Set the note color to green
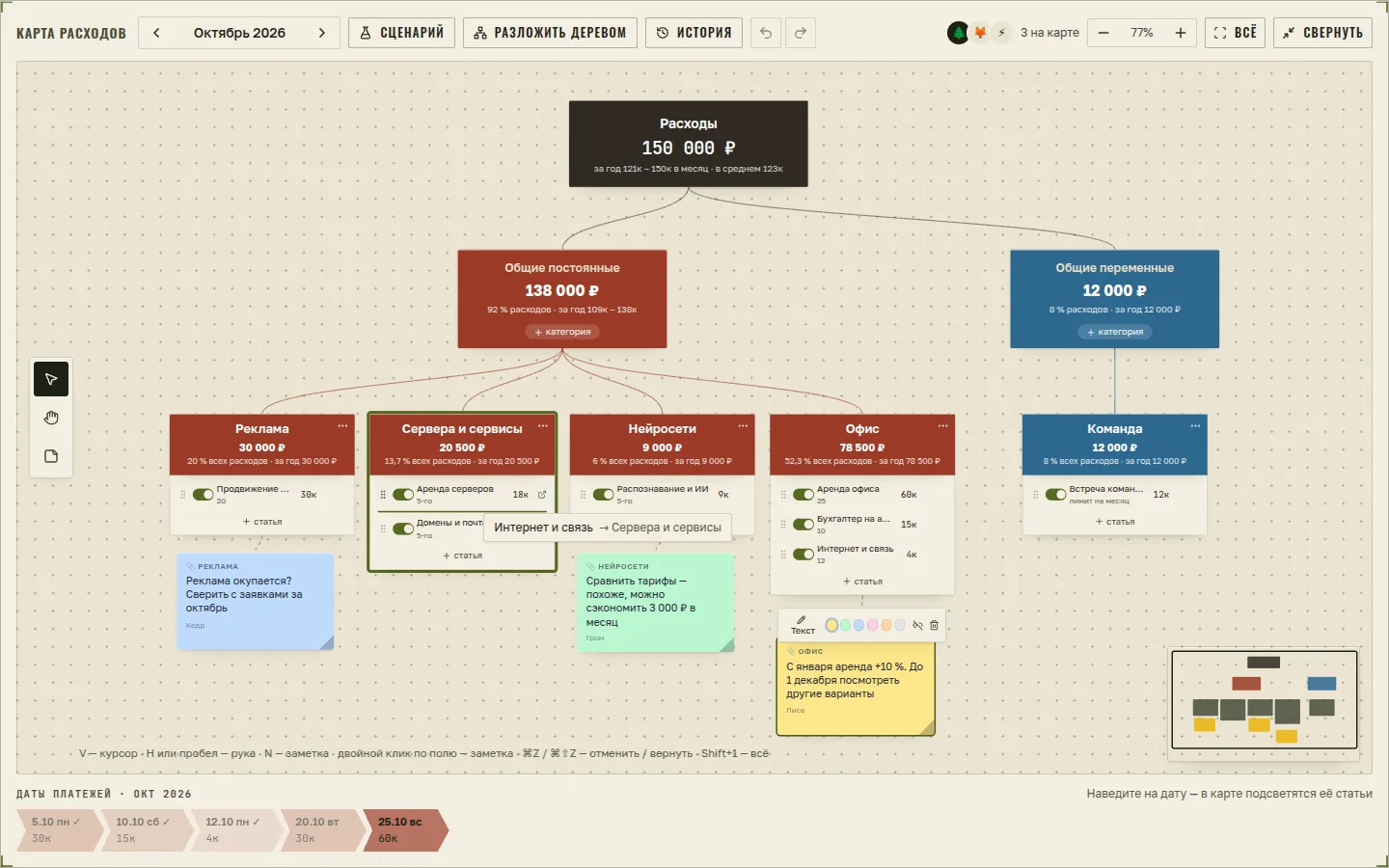The width and height of the screenshot is (1389, 868). pos(845,625)
